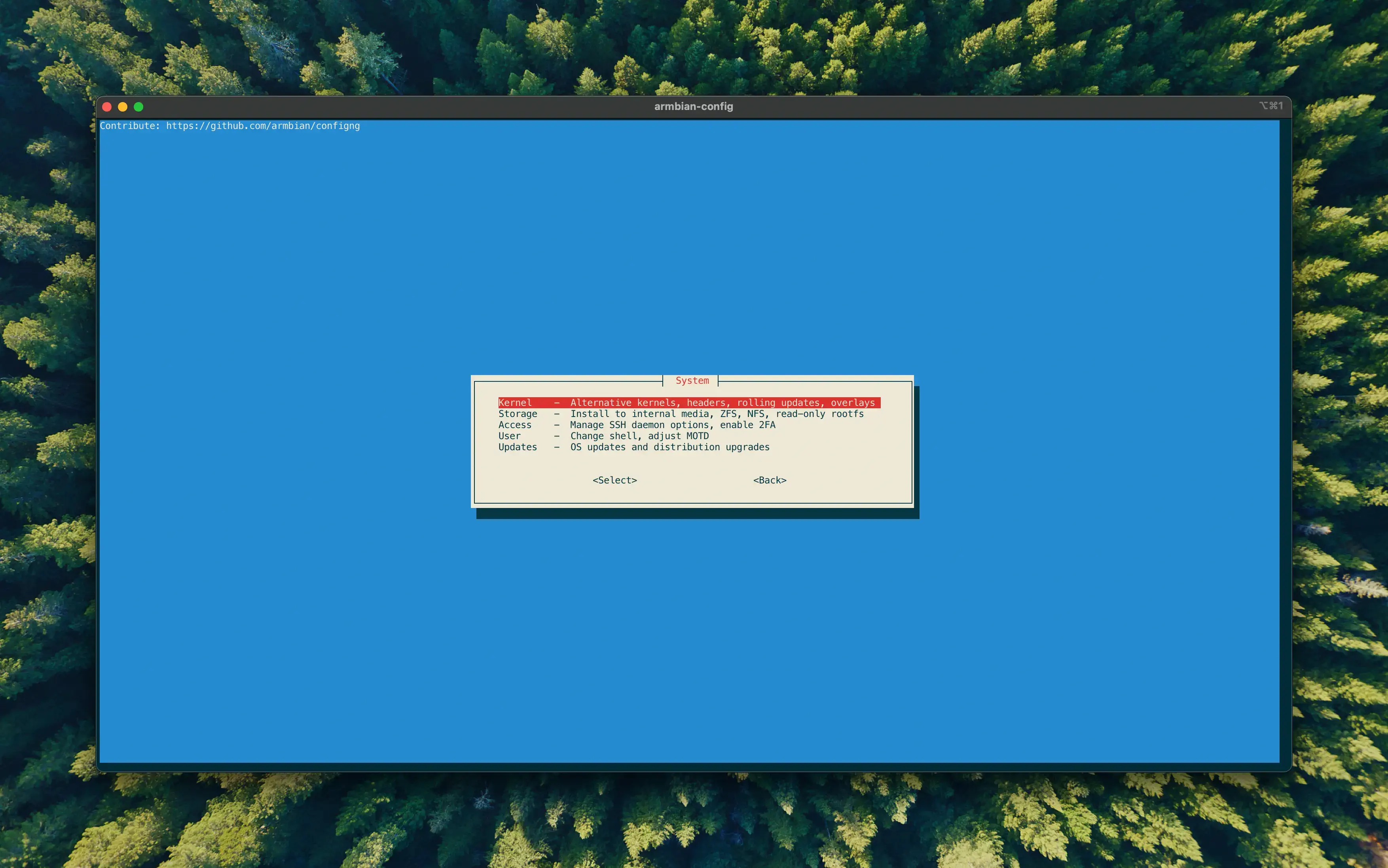This screenshot has width=1388, height=868.
Task: Choose Access to manage SSH daemon options
Action: [x=515, y=425]
